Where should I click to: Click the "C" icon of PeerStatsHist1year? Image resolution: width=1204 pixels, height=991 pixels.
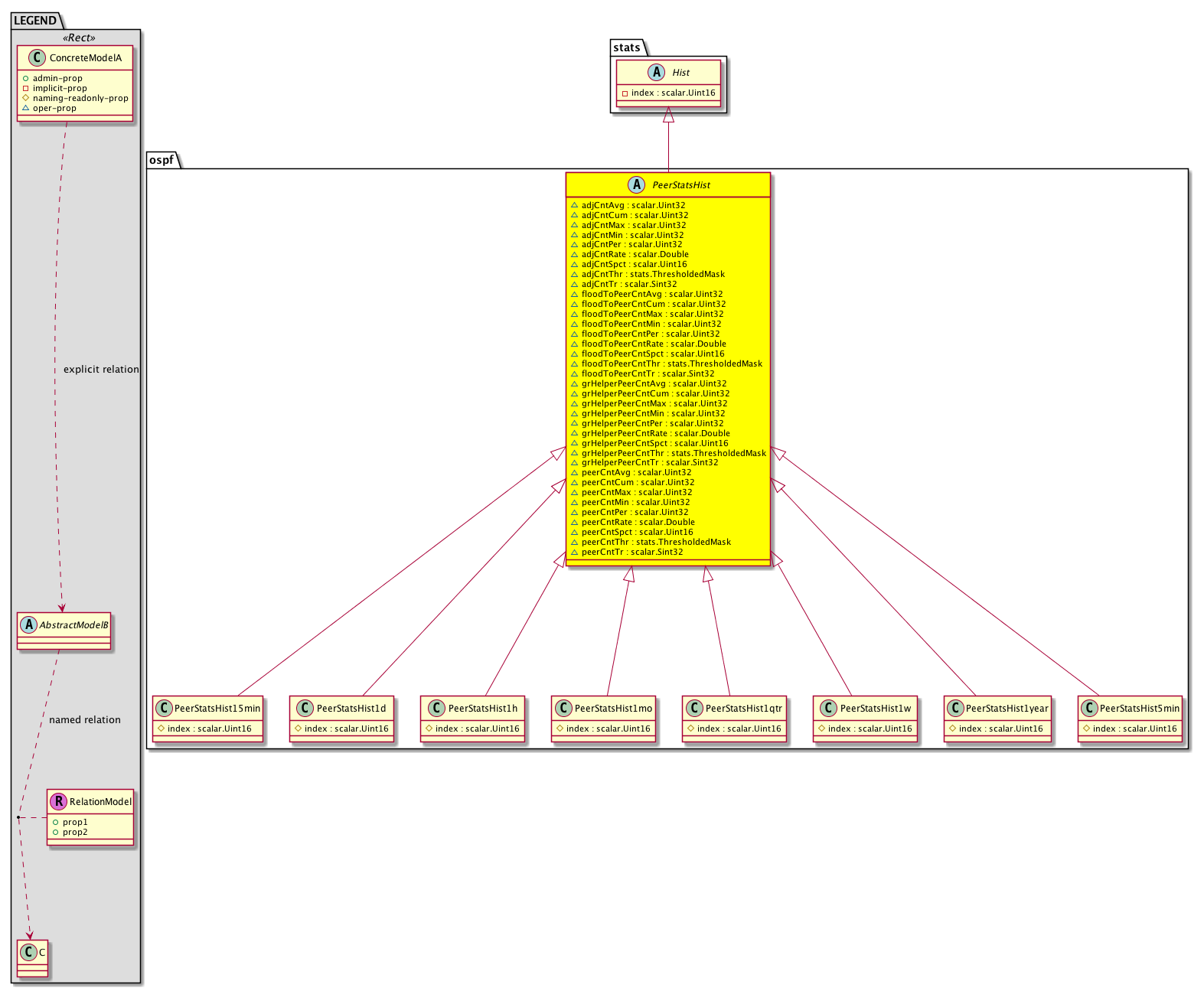tap(955, 708)
